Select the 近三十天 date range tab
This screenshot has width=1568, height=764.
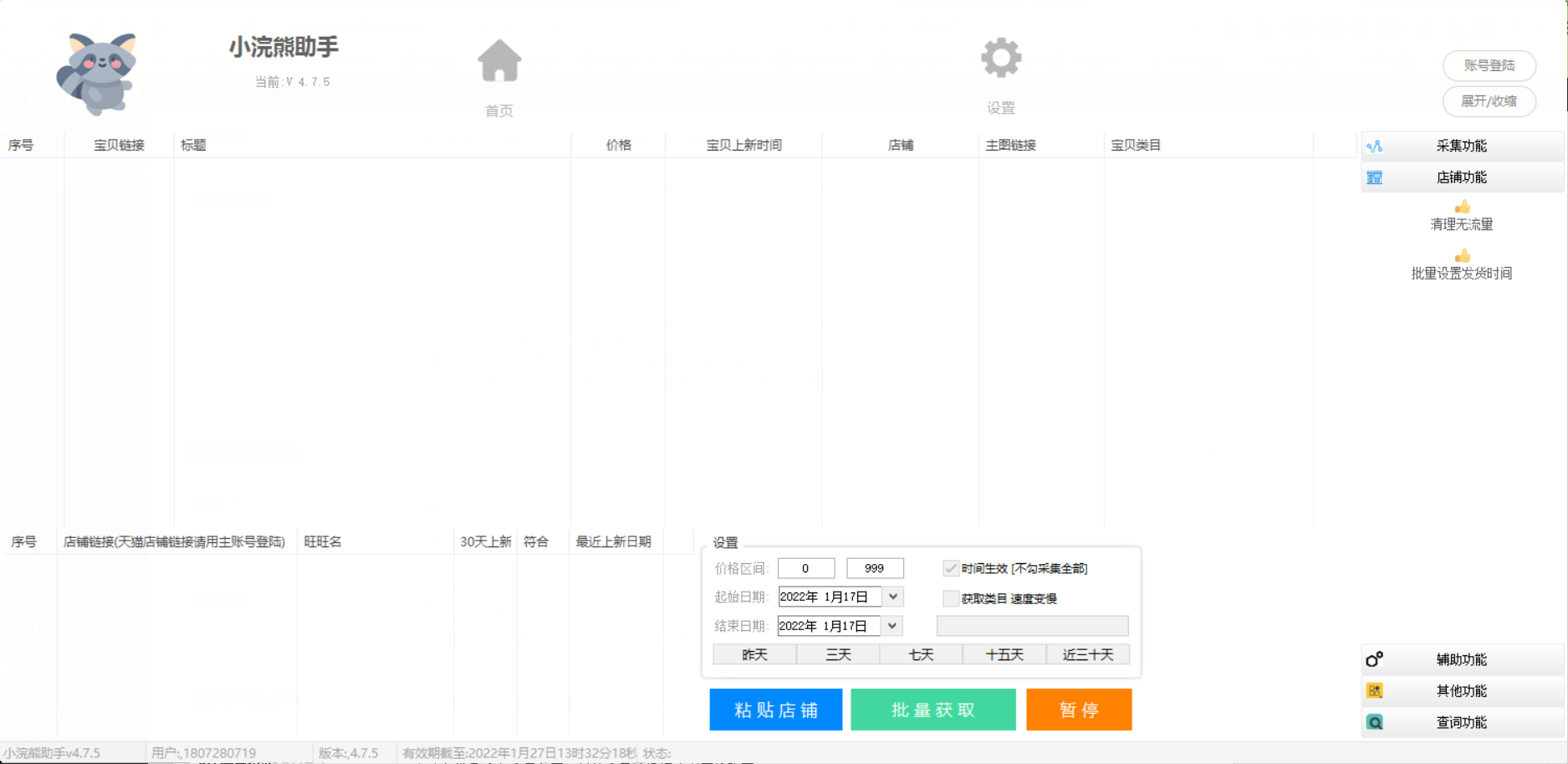(1087, 654)
